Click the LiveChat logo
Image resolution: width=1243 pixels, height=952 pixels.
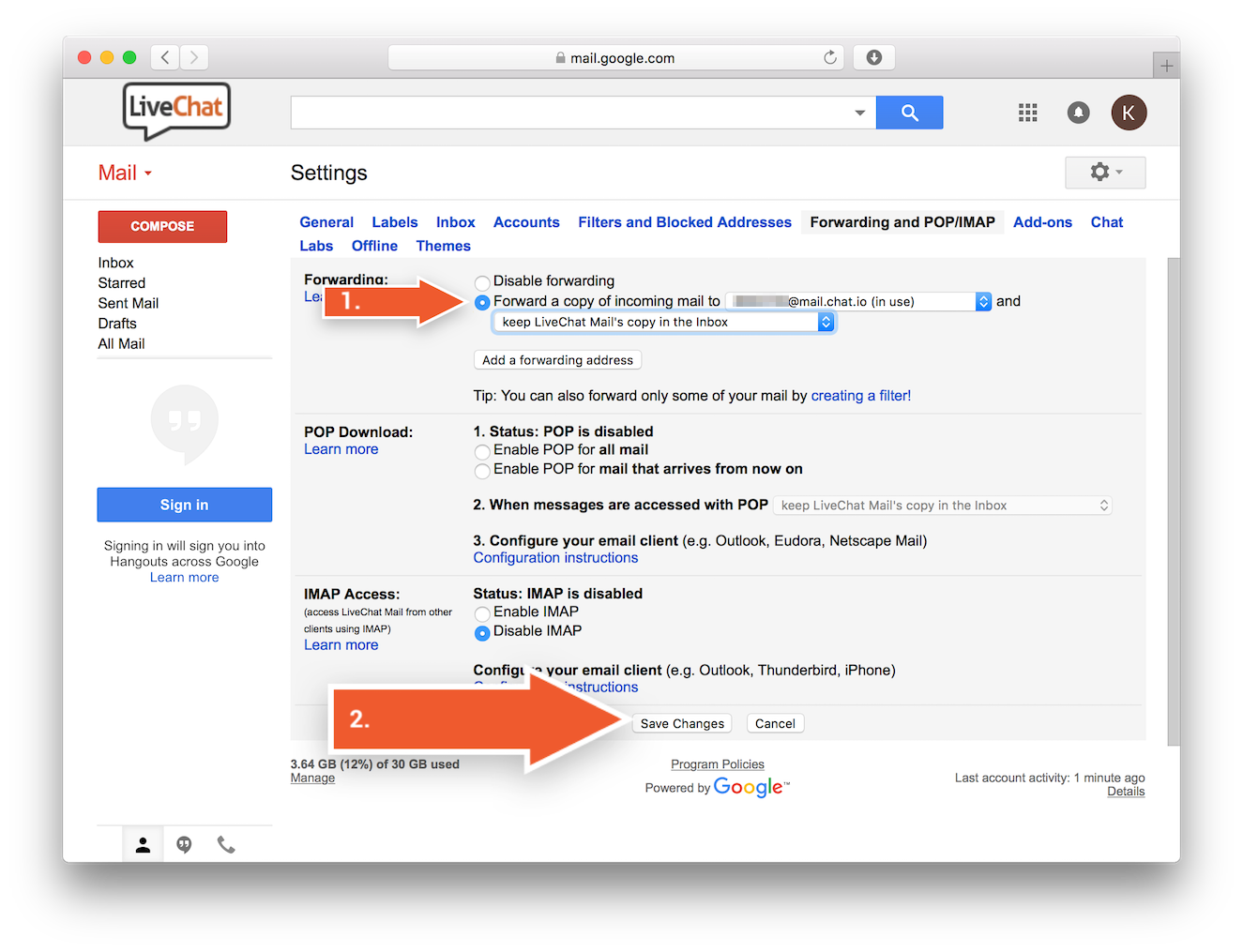[176, 110]
